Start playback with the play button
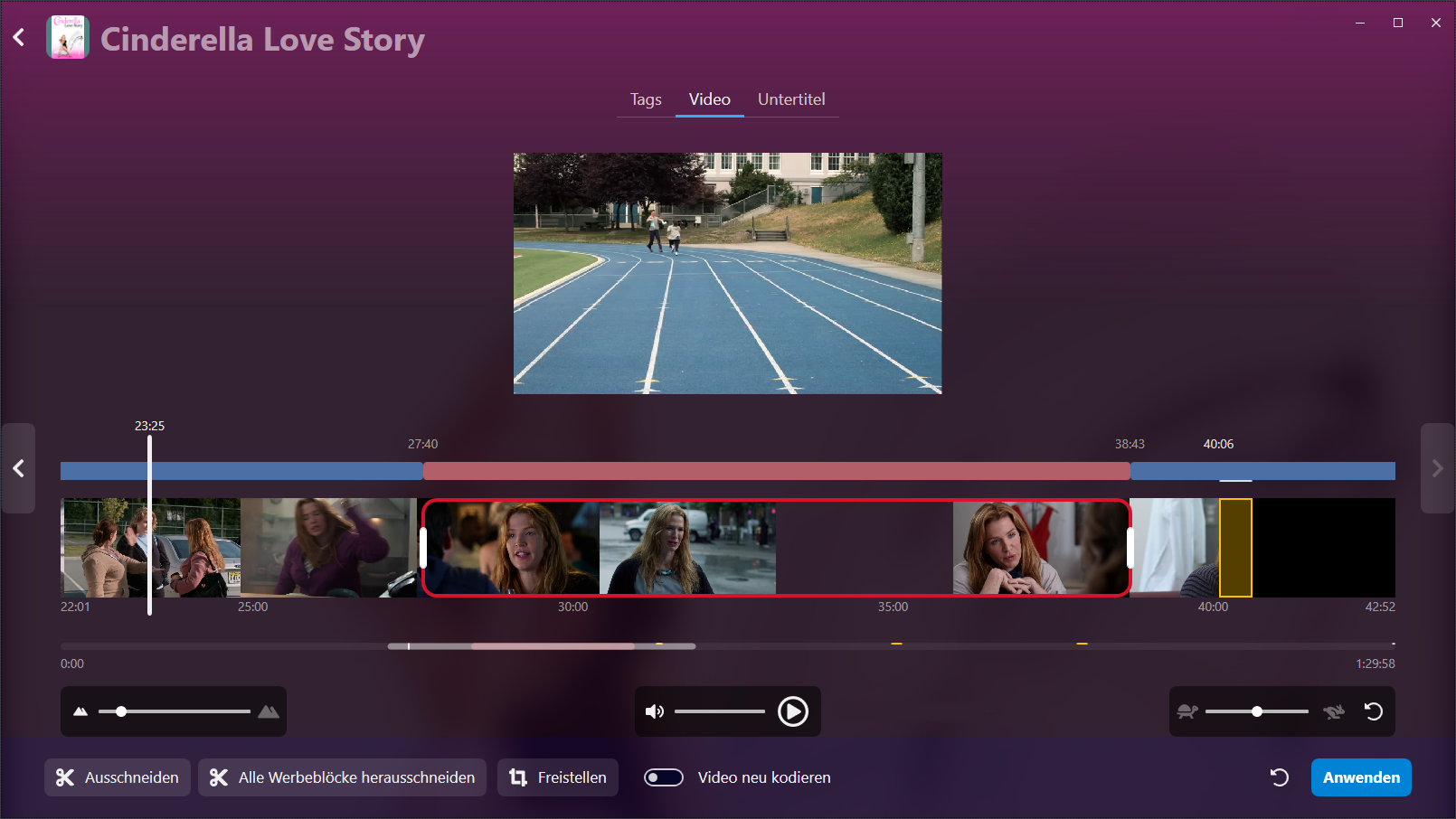1456x819 pixels. [x=793, y=711]
